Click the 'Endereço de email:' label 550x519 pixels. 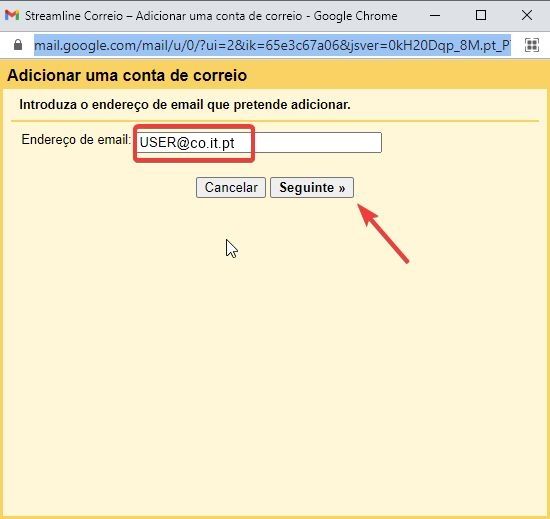76,140
